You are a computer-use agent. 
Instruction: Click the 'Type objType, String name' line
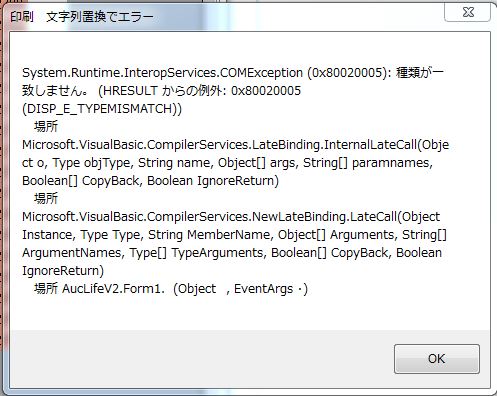[x=227, y=163]
